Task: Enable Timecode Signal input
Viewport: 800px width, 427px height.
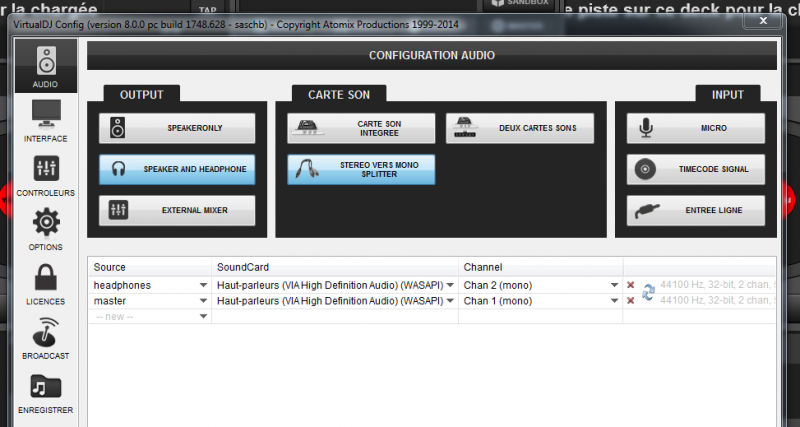Action: [696, 170]
